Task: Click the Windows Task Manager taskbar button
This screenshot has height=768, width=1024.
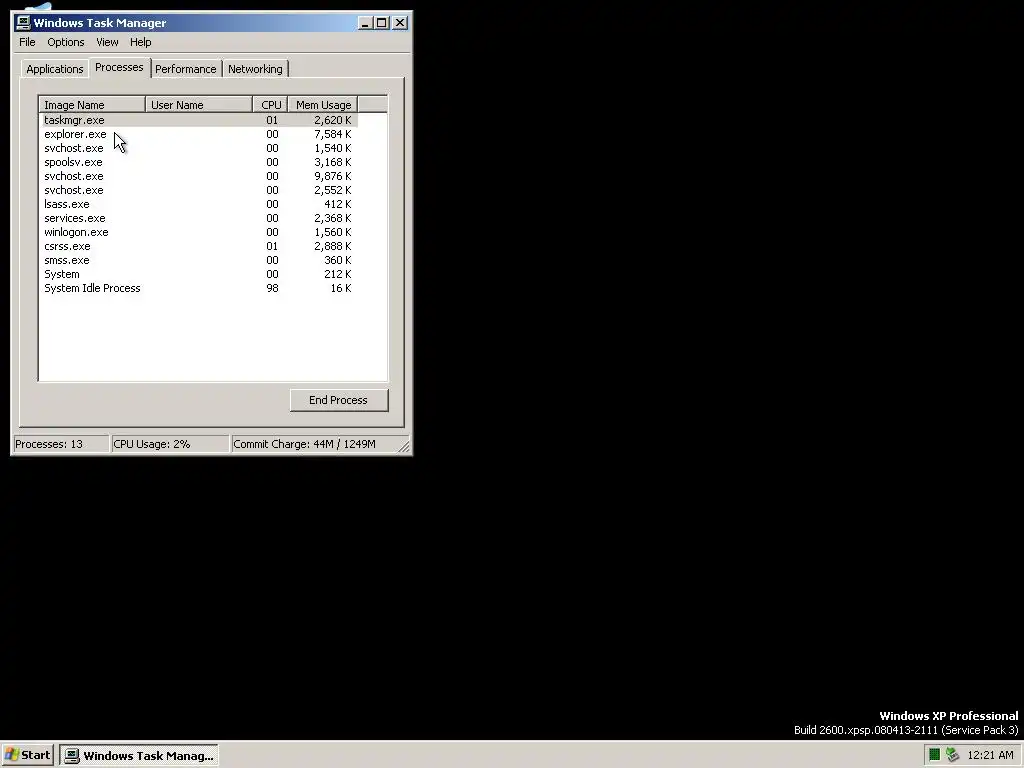Action: click(x=140, y=756)
